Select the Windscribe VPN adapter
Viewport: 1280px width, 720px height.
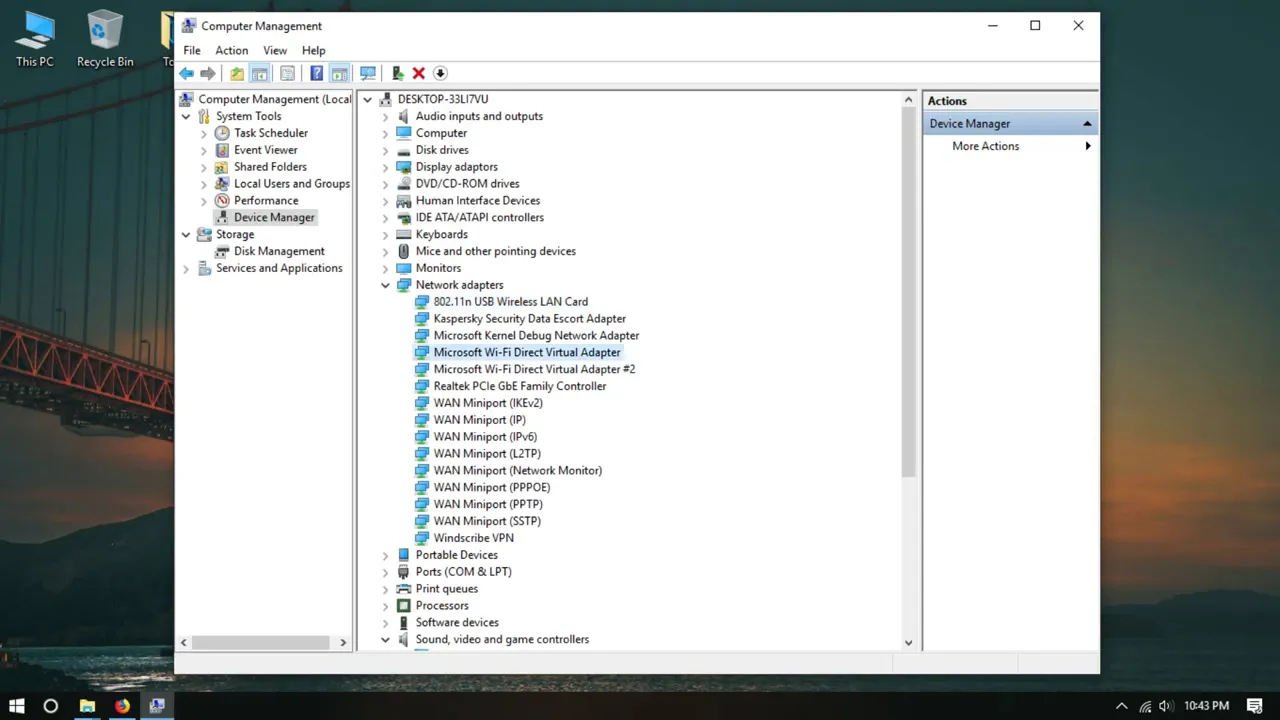(x=474, y=538)
